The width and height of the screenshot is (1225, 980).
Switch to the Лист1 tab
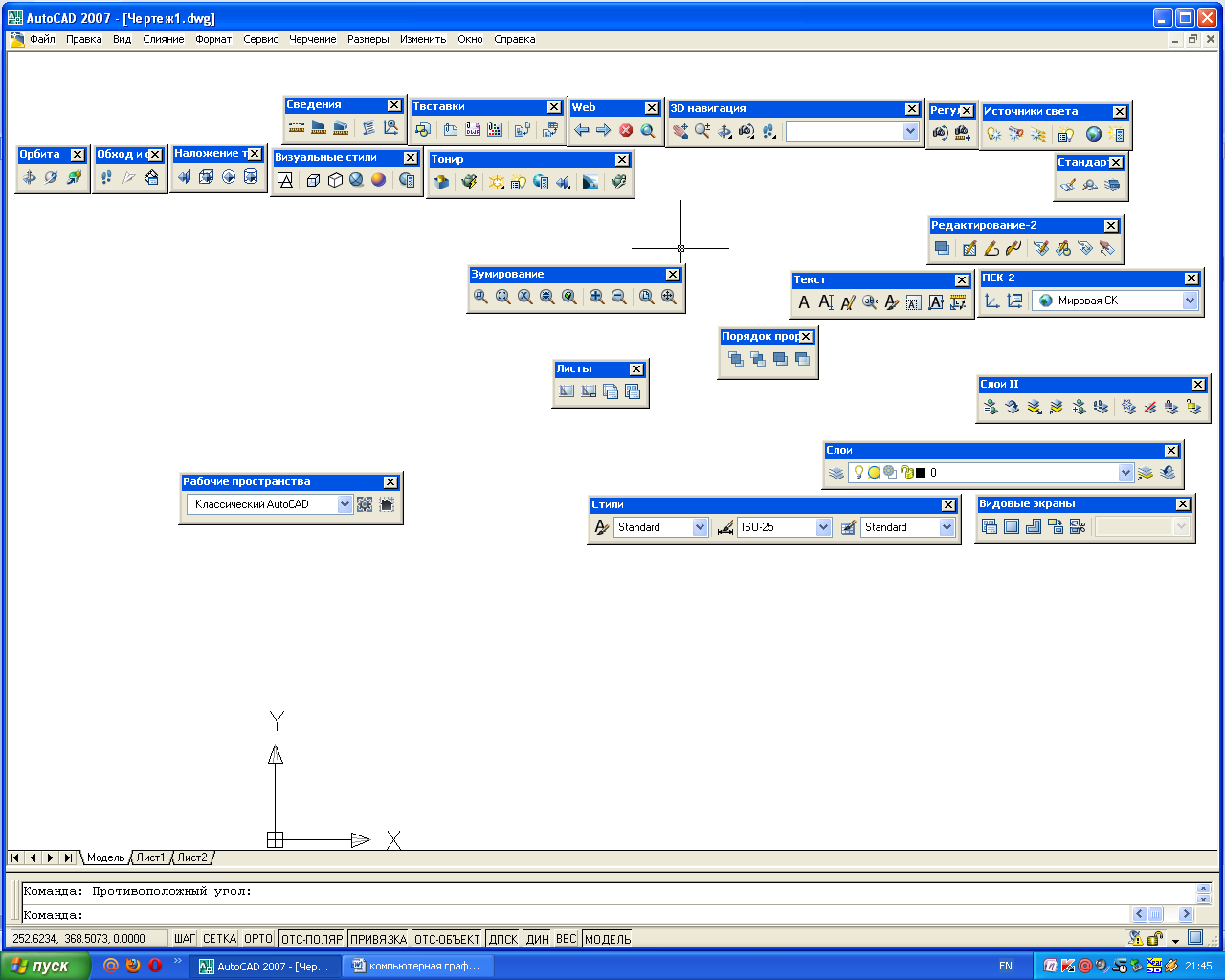(150, 857)
